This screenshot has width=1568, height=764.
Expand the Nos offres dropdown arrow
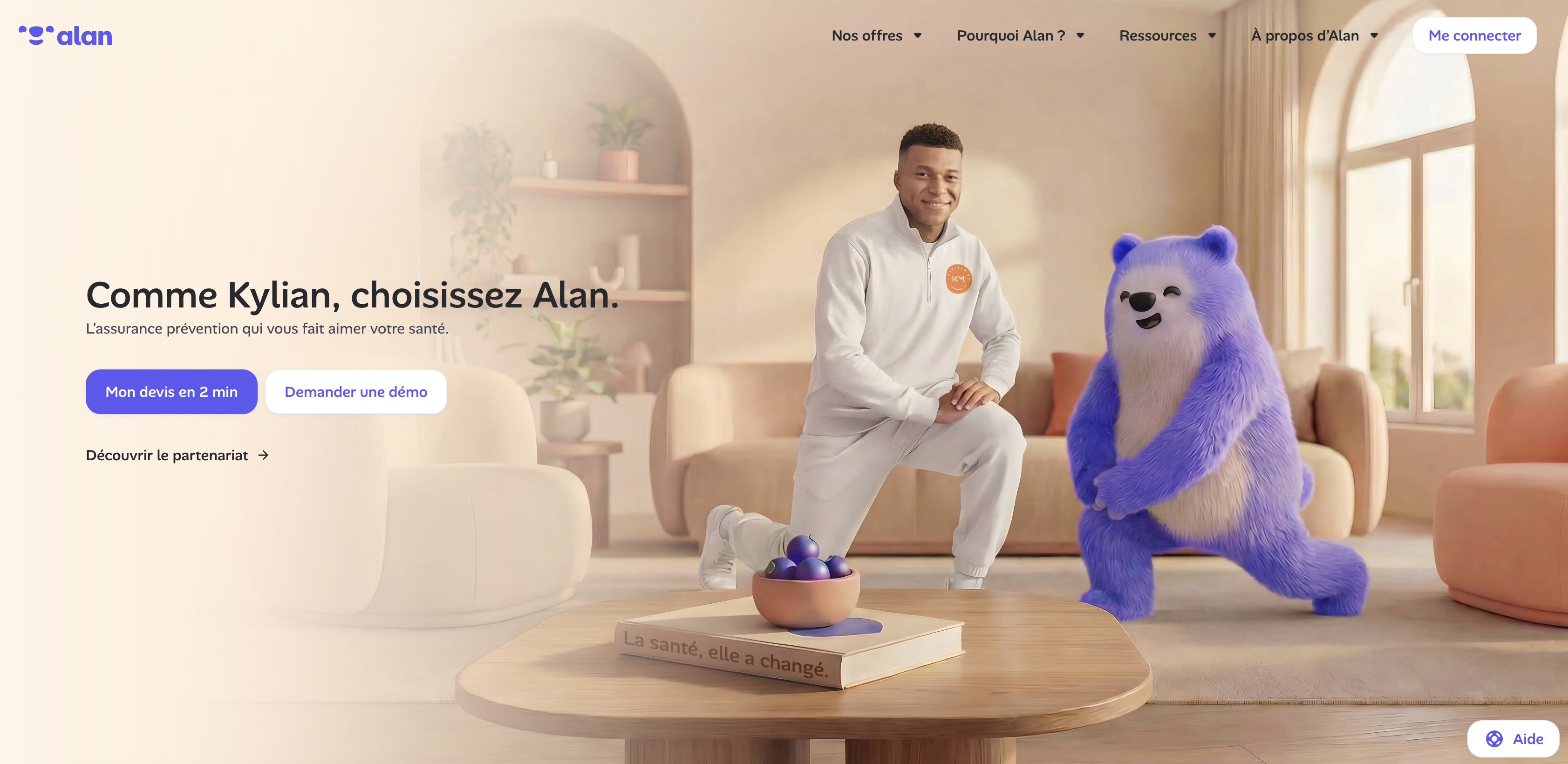point(917,36)
